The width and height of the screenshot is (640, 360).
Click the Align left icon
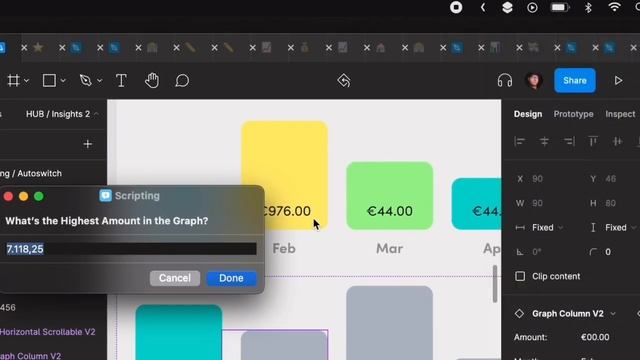pyautogui.click(x=520, y=142)
